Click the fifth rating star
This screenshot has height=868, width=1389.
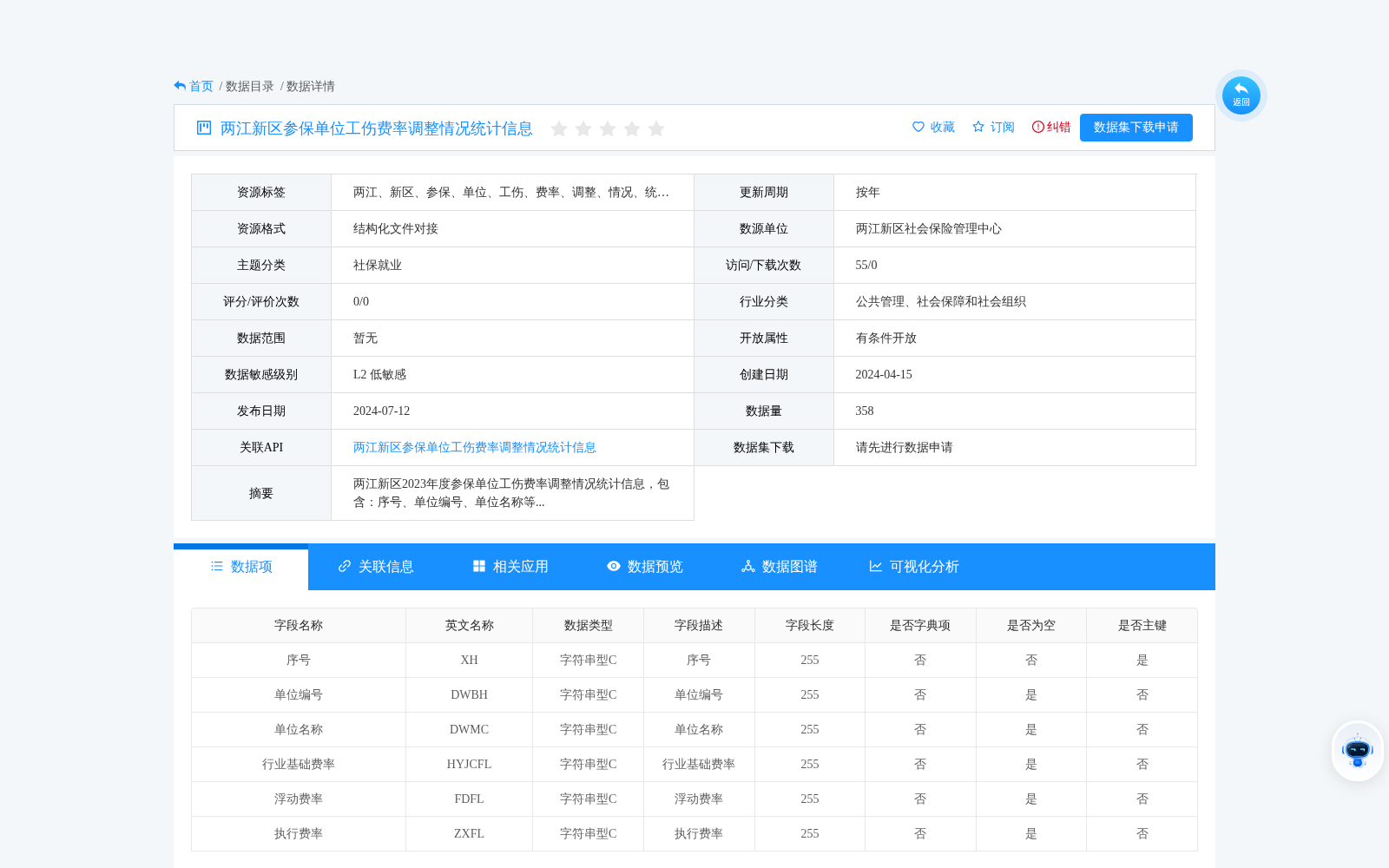656,128
